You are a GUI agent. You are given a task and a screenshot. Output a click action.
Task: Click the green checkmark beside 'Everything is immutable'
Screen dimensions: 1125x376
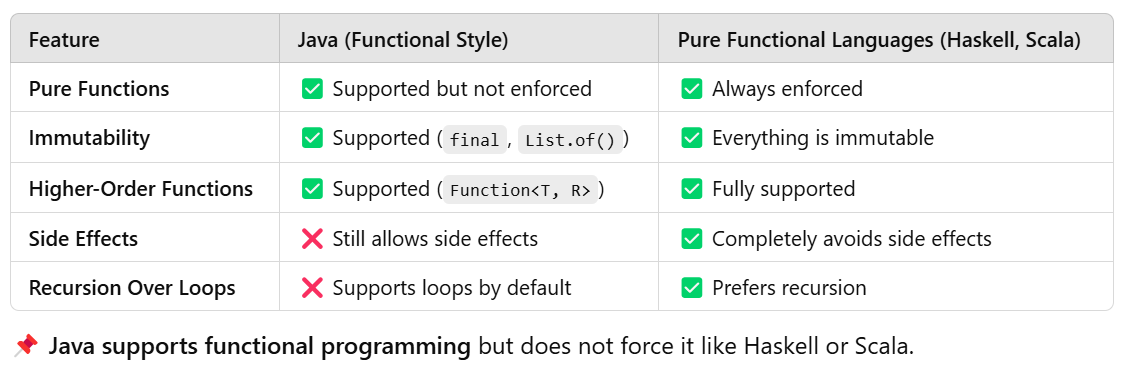(x=692, y=138)
